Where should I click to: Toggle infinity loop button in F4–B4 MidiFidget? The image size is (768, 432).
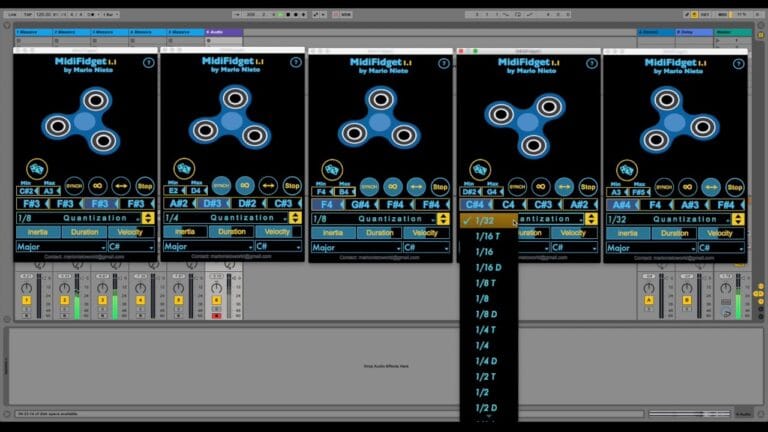click(x=393, y=186)
